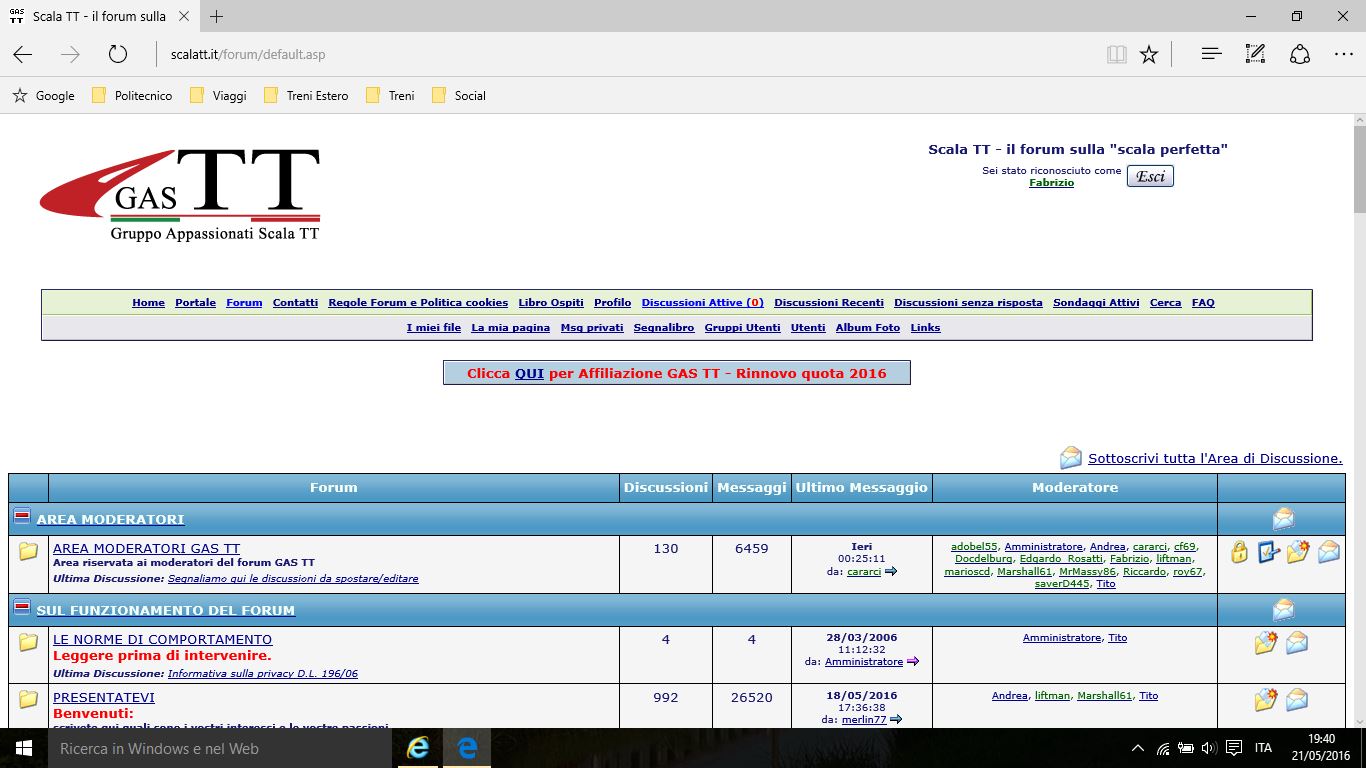
Task: Click lock icon for AREA MODERATORI GAS TT
Action: (x=1239, y=552)
